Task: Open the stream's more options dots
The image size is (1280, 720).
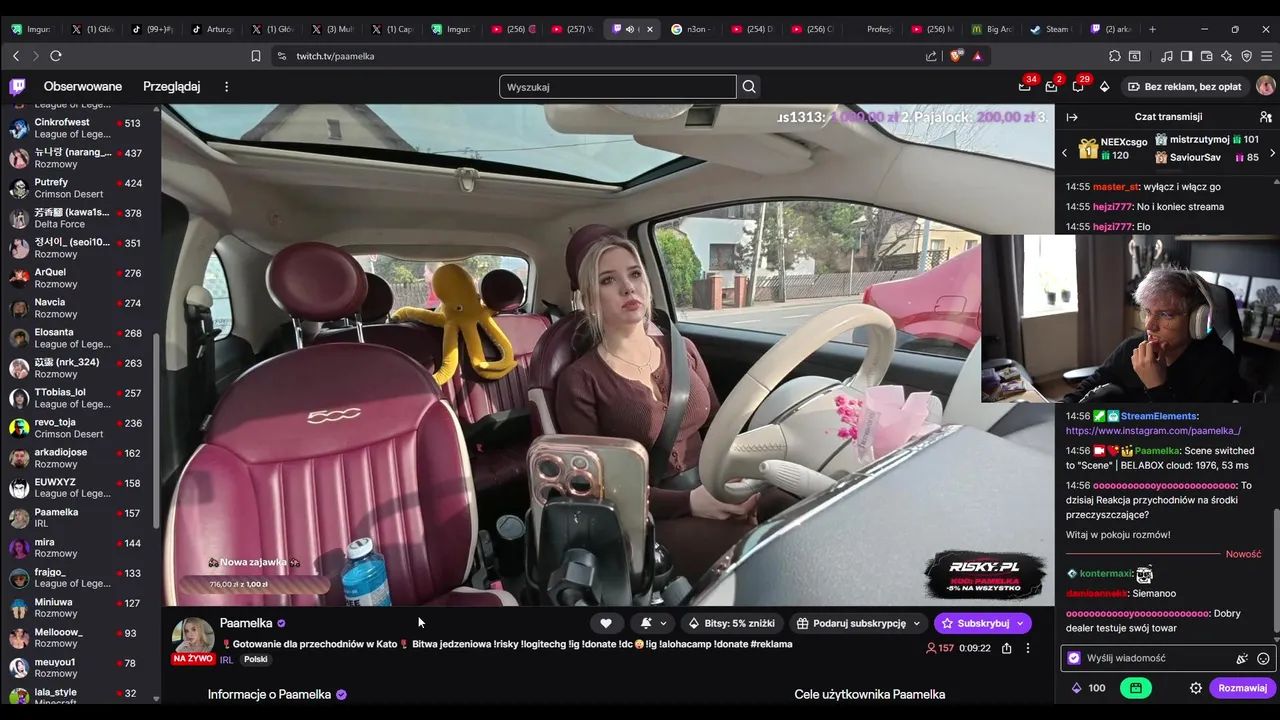Action: pos(1027,648)
